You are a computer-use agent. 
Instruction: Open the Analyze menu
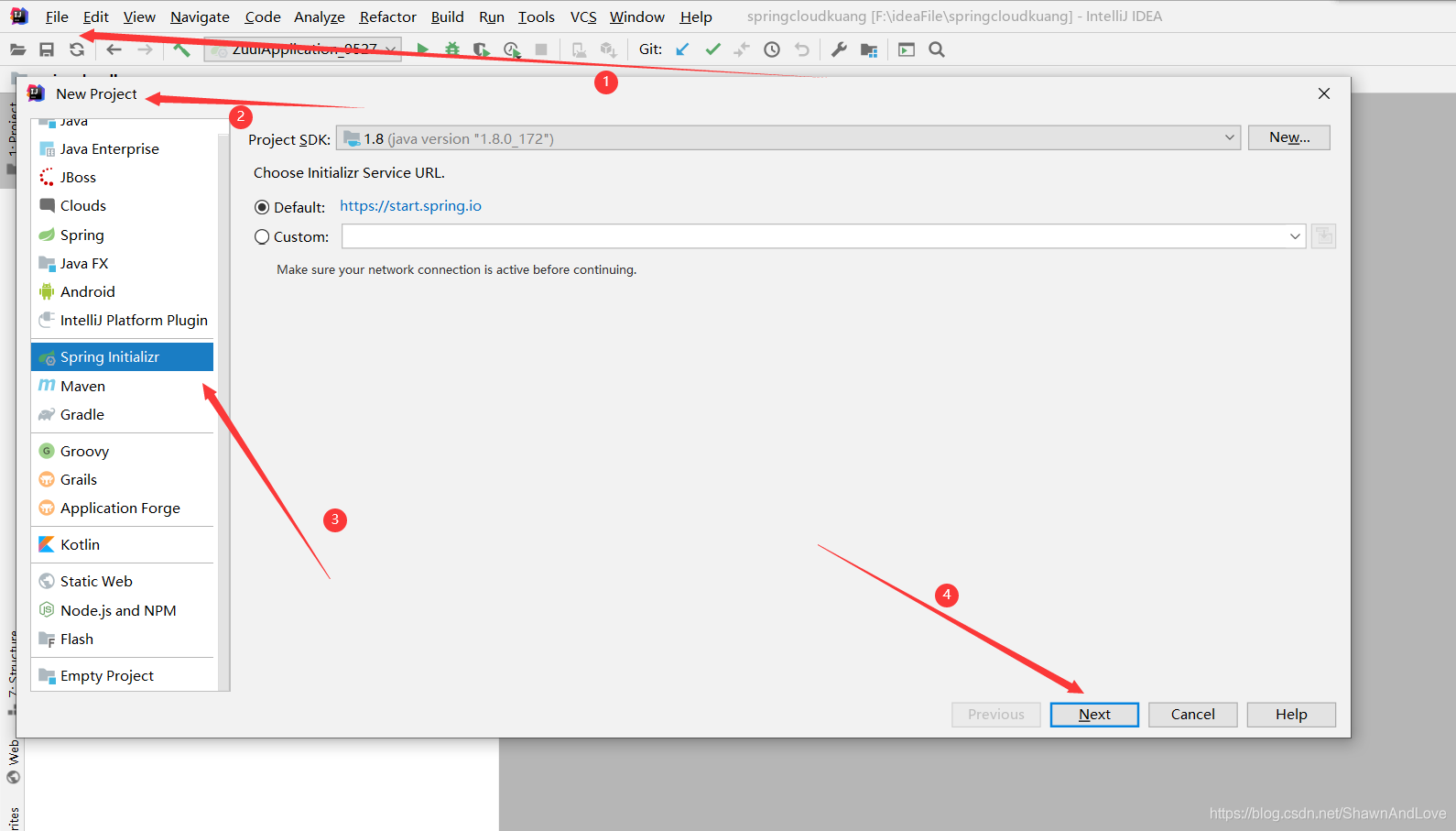319,16
